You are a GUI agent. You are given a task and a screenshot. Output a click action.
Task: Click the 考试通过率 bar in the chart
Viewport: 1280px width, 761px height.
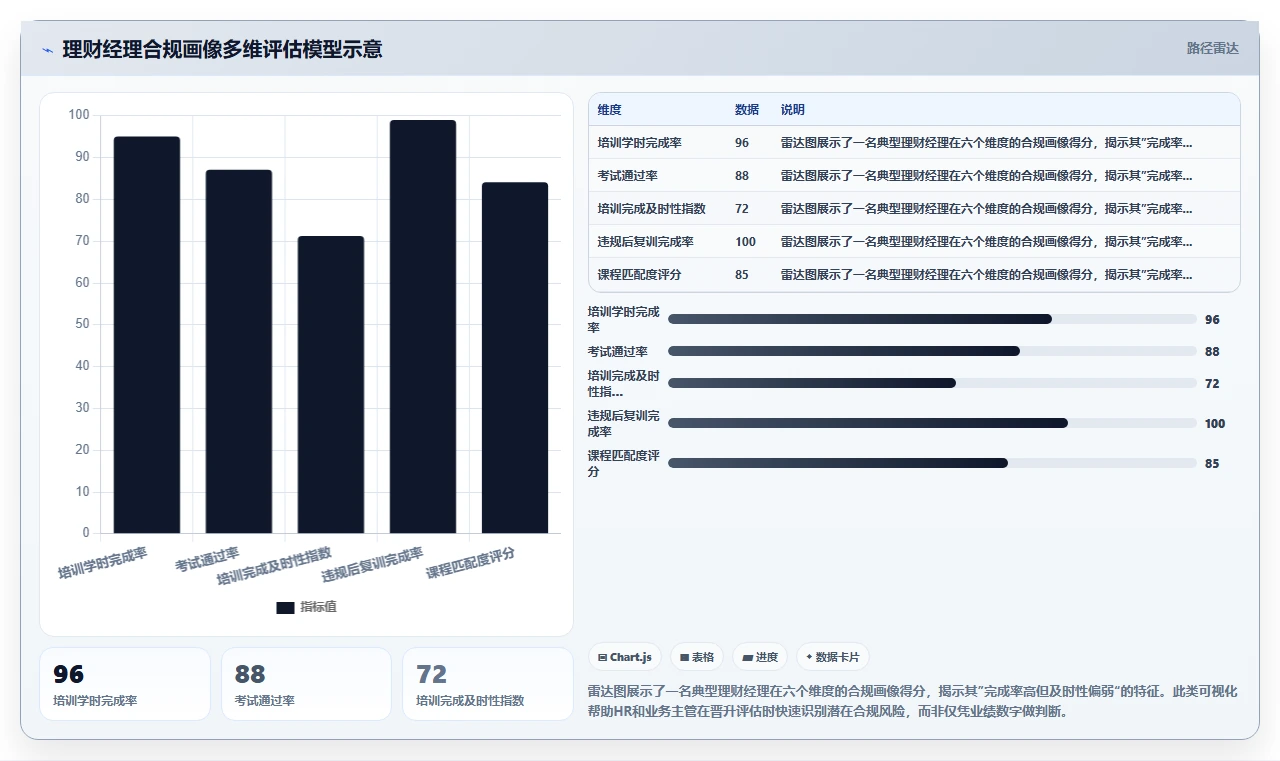click(x=239, y=352)
